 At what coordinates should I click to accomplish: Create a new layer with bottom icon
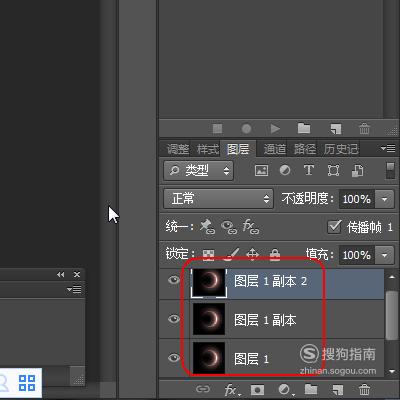tap(337, 389)
